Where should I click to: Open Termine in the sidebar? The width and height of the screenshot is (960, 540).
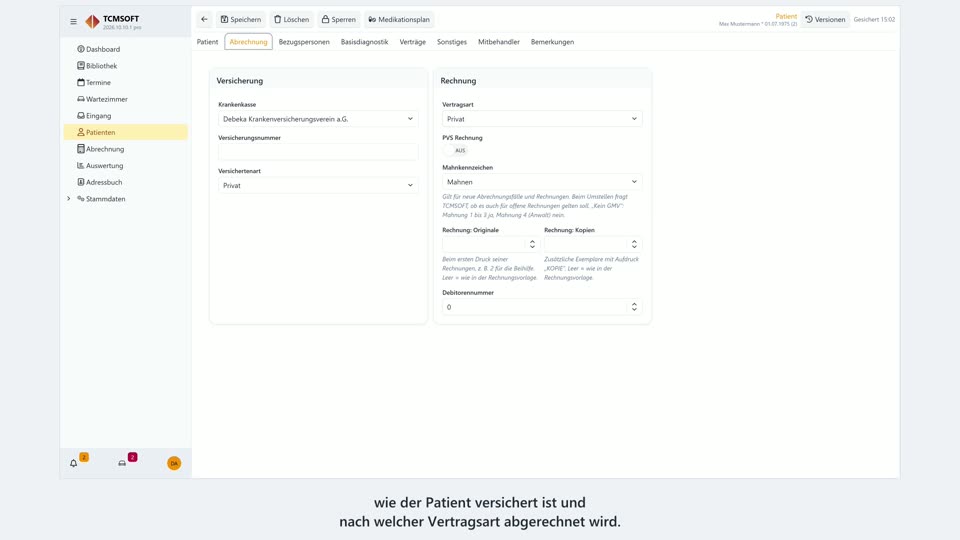126,82
